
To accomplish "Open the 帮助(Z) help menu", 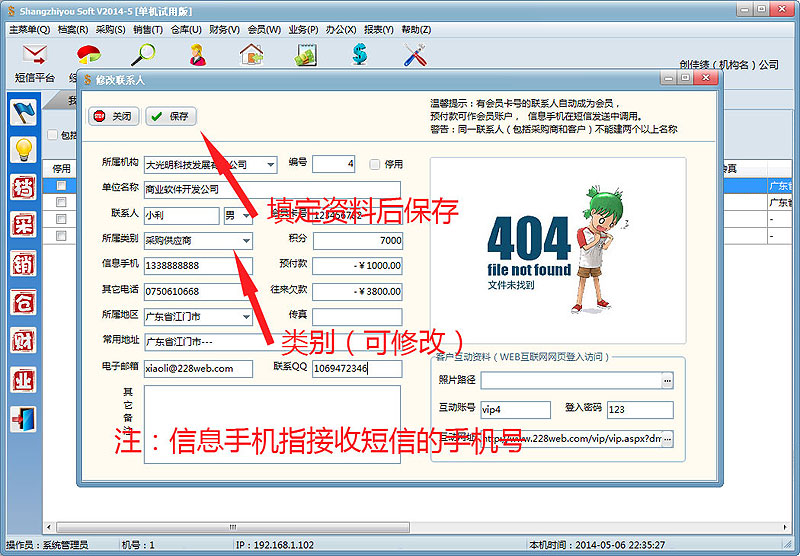I will pos(416,30).
